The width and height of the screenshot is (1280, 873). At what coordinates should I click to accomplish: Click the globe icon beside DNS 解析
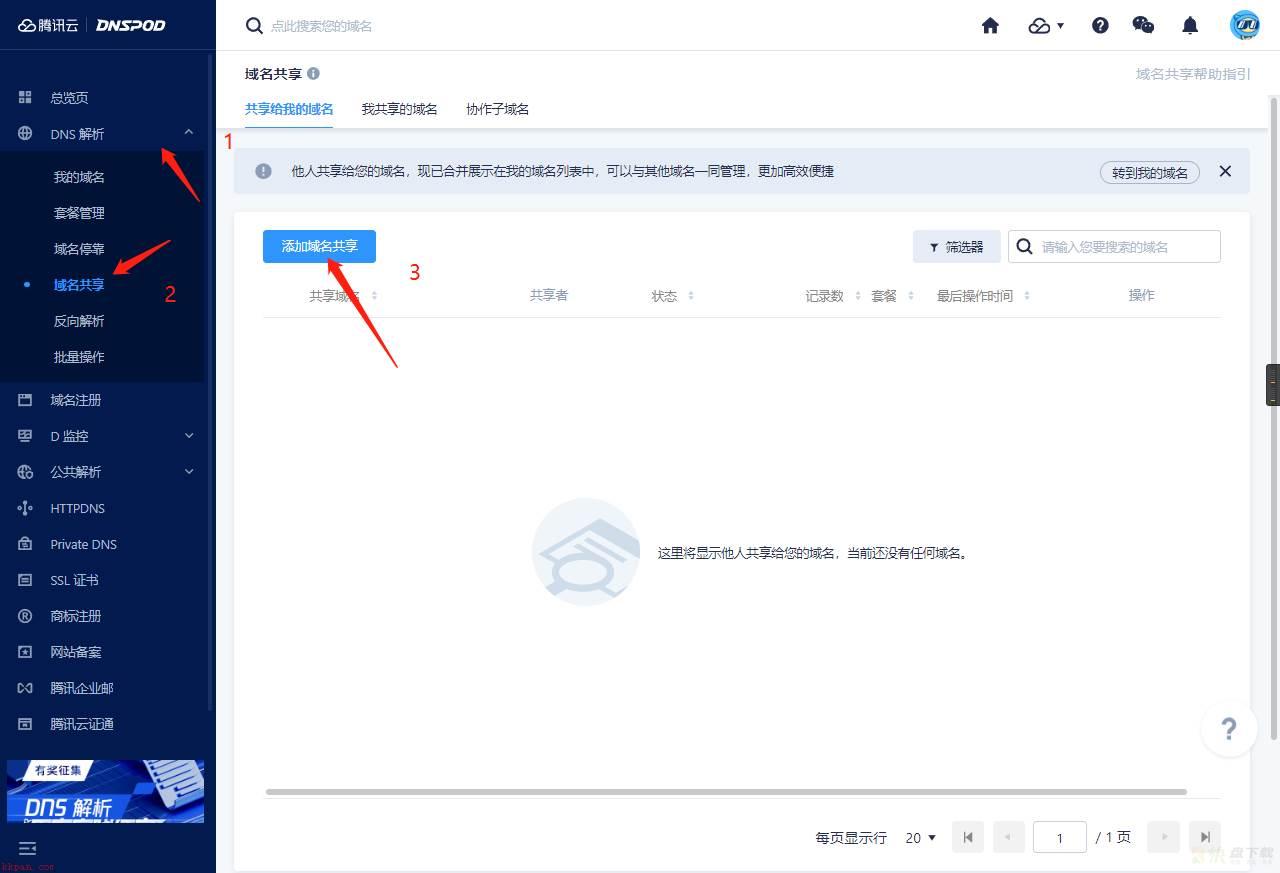[x=25, y=133]
